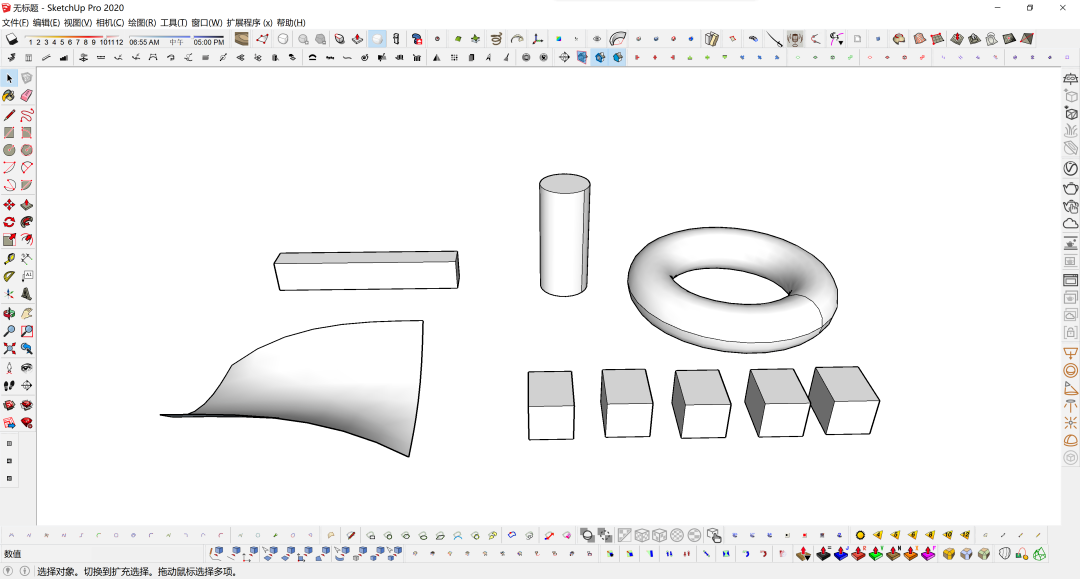Screen dimensions: 1080x579
Task: Choose the Zoom magnifier tool
Action: pos(9,330)
